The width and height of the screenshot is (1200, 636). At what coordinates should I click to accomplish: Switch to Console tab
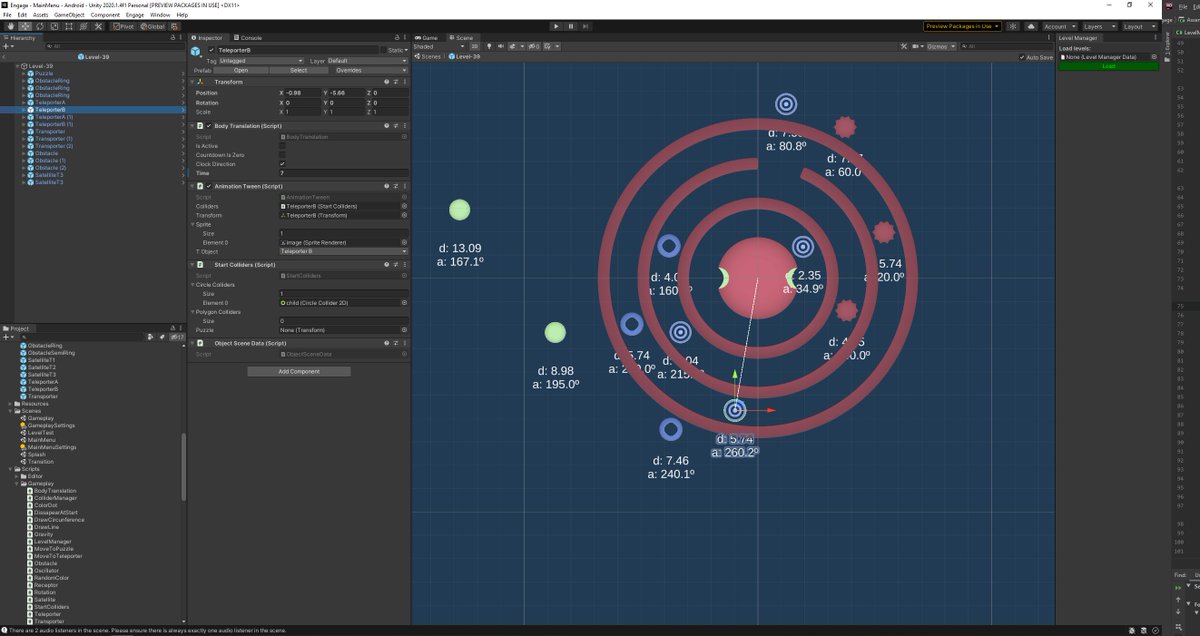click(247, 37)
